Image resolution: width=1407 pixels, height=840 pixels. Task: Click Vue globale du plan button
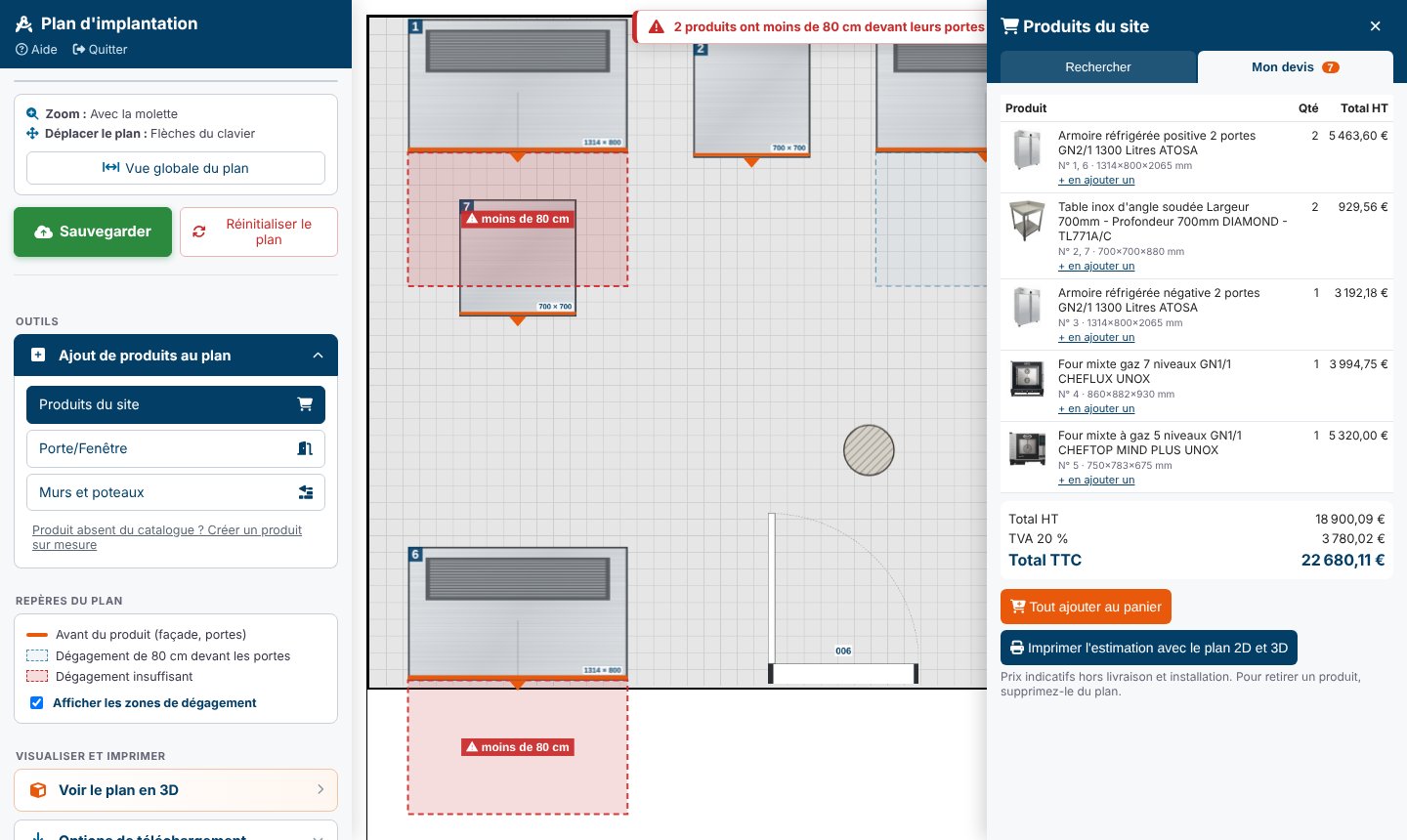(176, 168)
